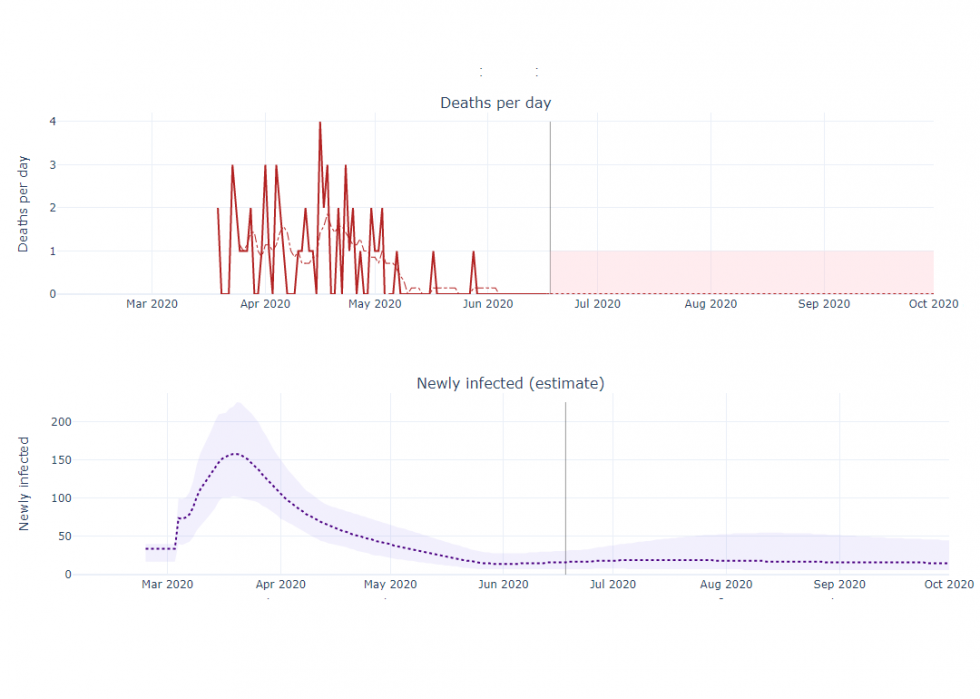
Task: Click "Aug 2020" on the infections chart axis
Action: [x=726, y=584]
